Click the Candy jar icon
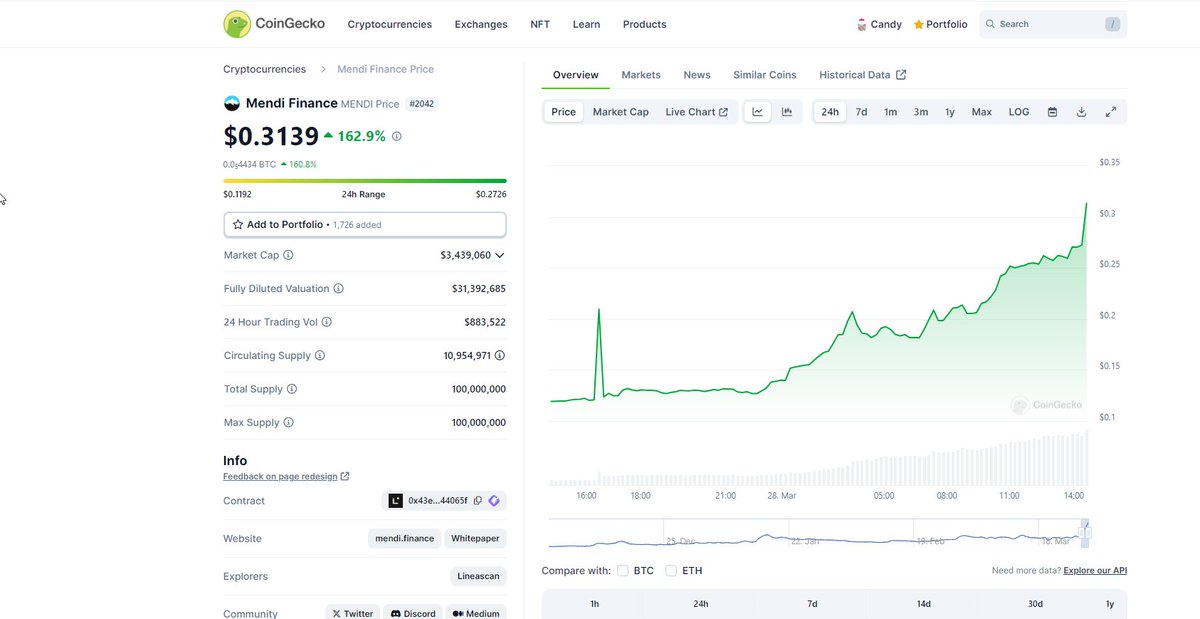The width and height of the screenshot is (1200, 619). 862,24
